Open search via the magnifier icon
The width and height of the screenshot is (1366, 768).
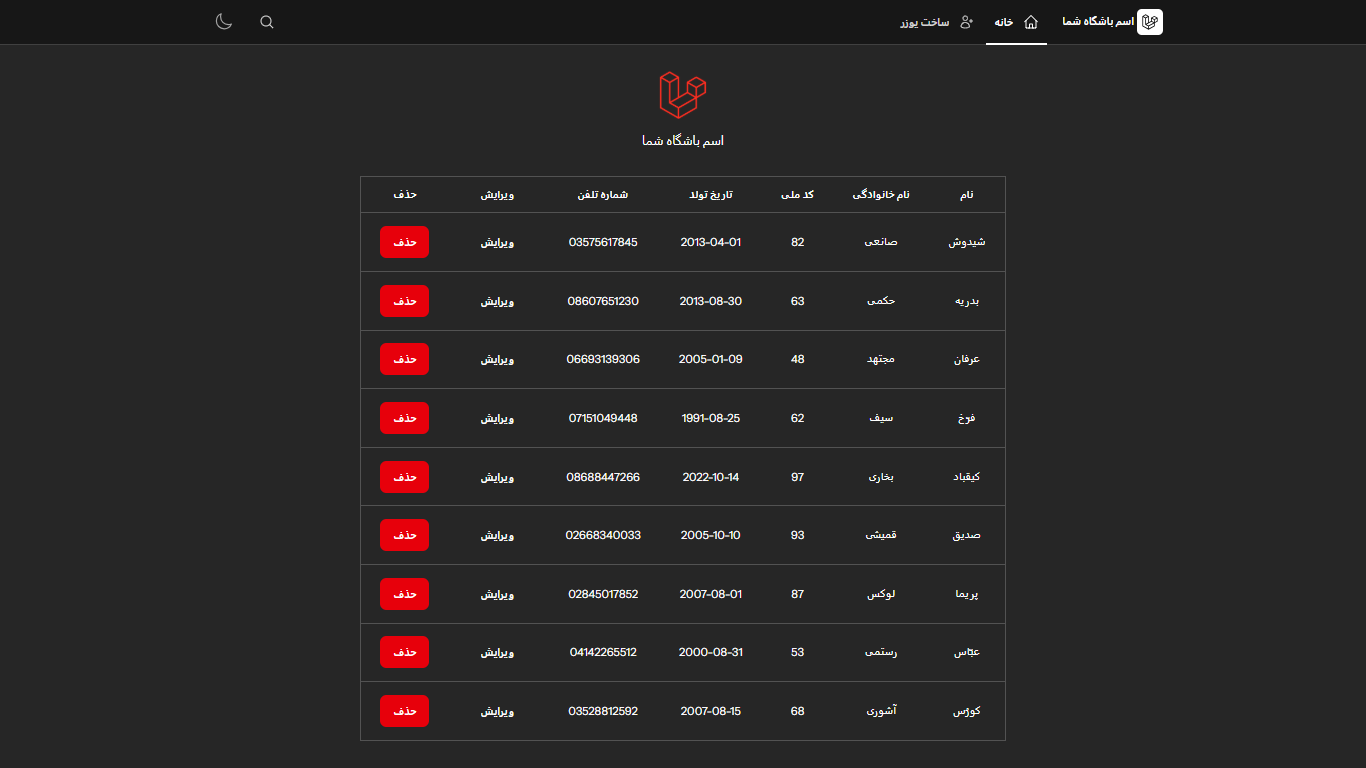[267, 22]
